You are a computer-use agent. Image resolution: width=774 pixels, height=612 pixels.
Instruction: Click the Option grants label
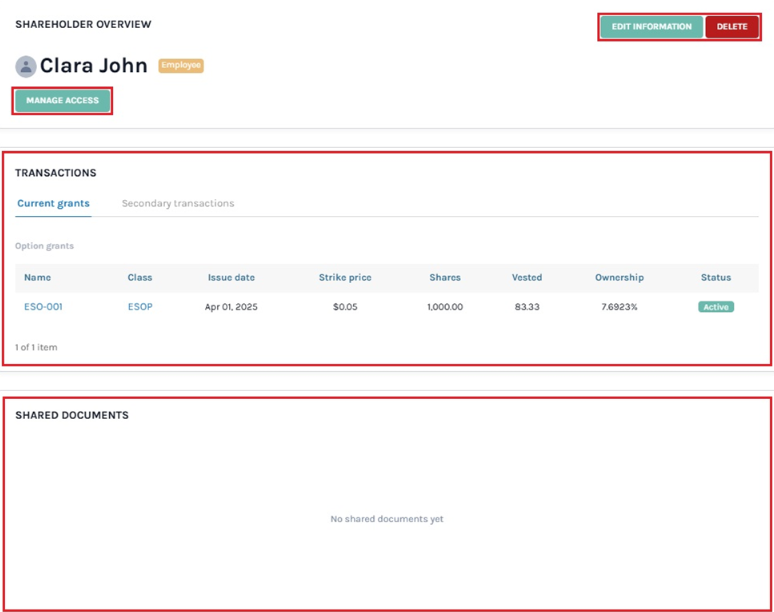pyautogui.click(x=44, y=246)
